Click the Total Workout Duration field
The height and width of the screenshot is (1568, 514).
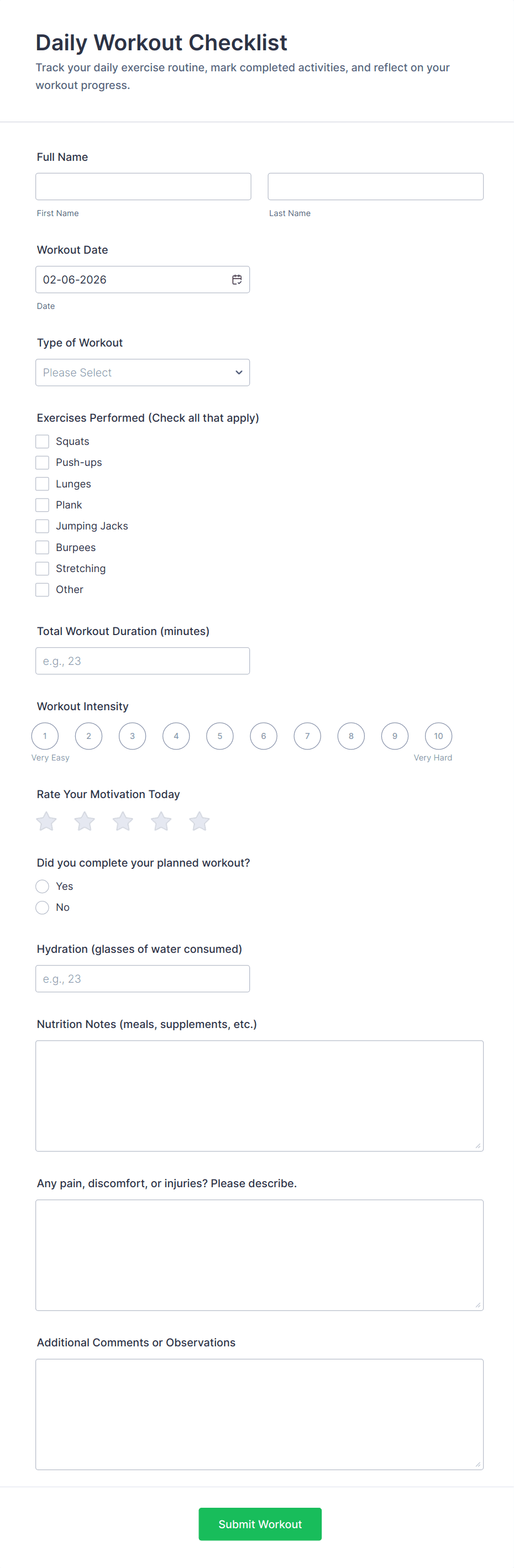click(x=143, y=661)
